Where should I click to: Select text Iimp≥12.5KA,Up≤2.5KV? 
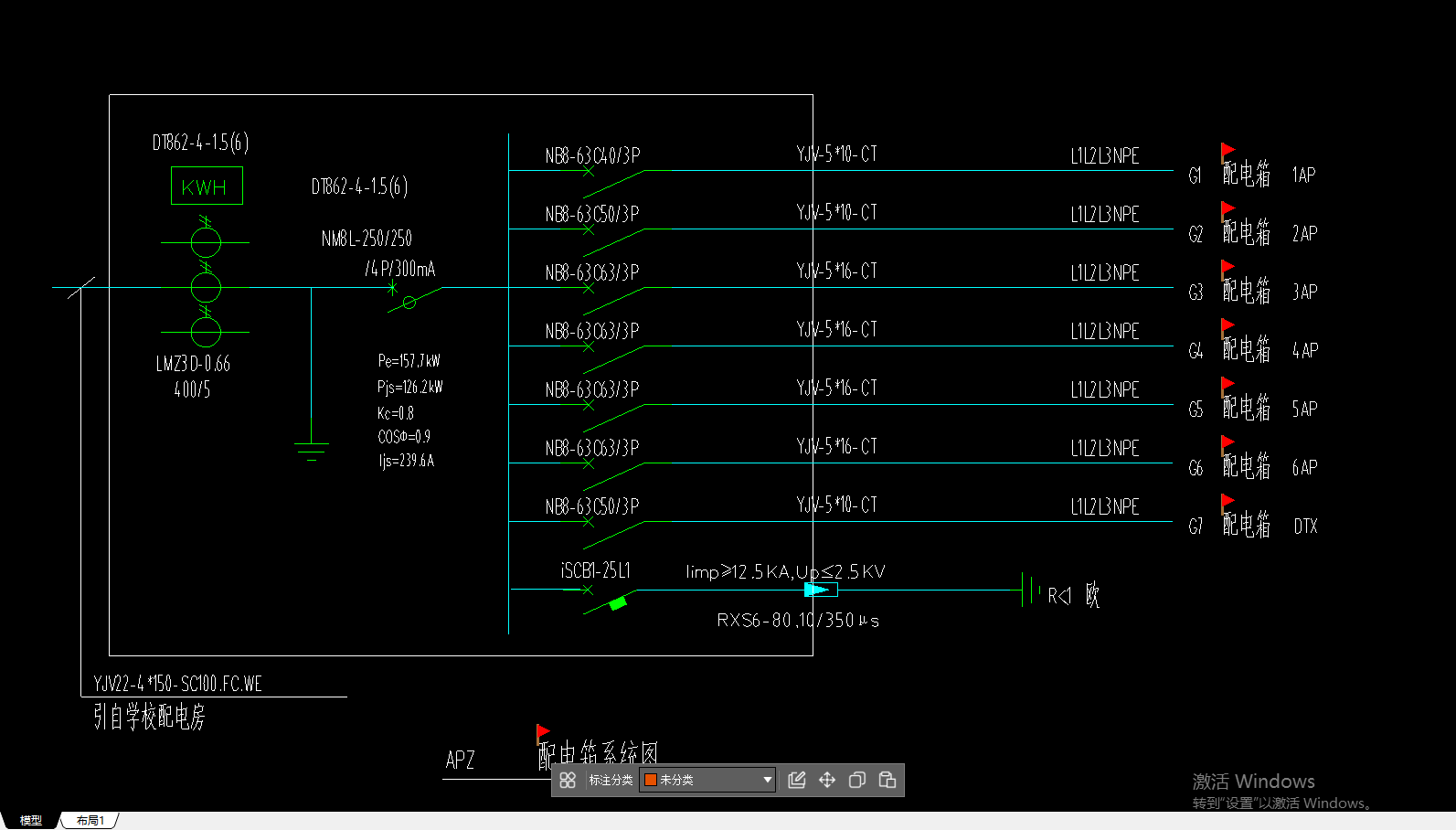tap(785, 571)
